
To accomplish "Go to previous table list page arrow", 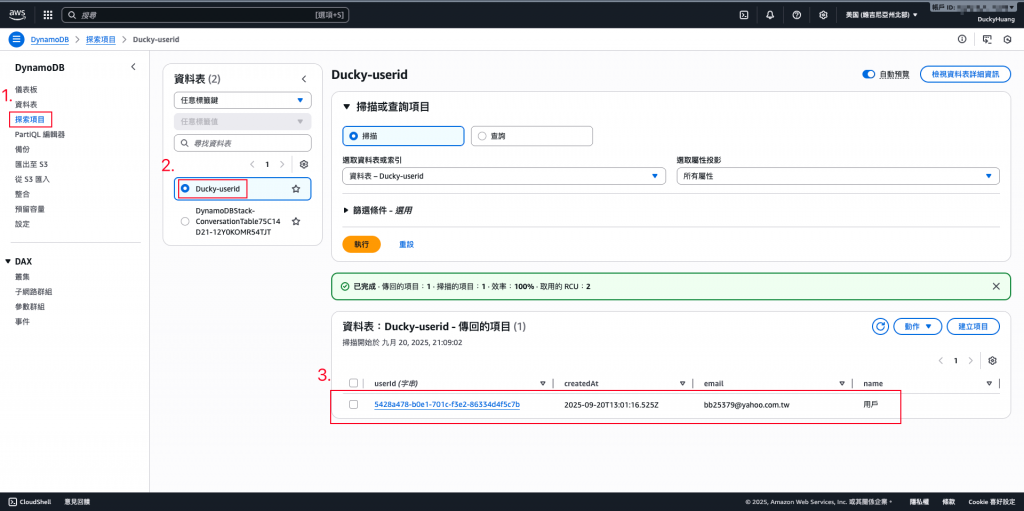I will (x=252, y=164).
